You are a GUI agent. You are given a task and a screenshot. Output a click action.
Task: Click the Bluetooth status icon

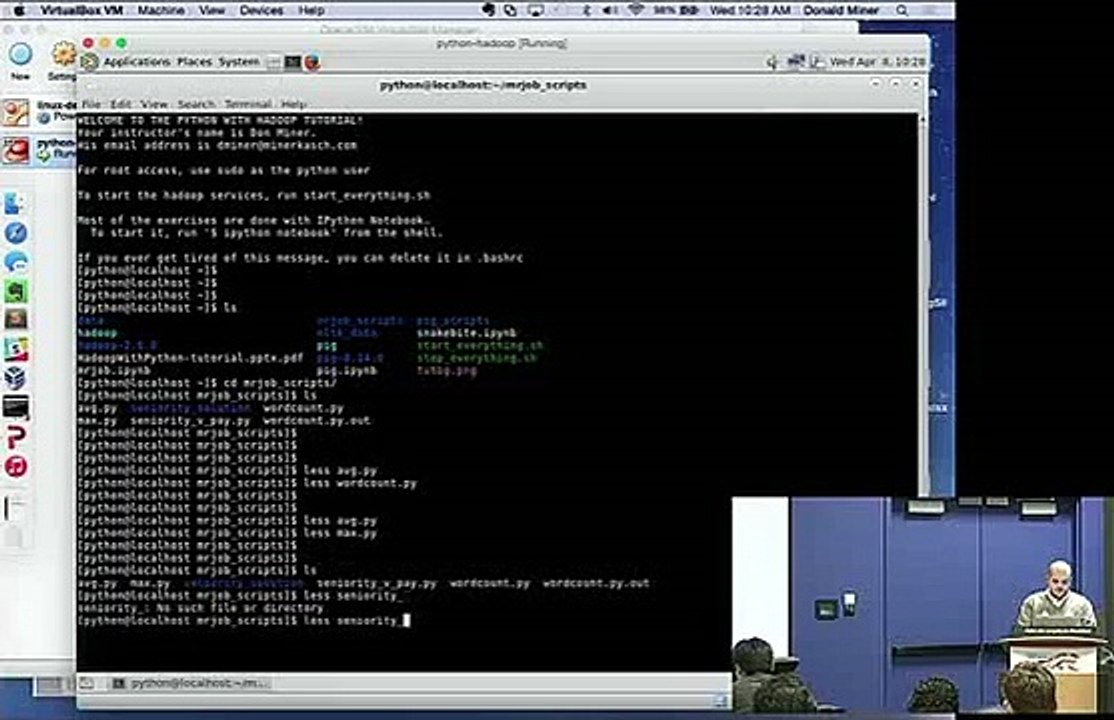(x=587, y=10)
